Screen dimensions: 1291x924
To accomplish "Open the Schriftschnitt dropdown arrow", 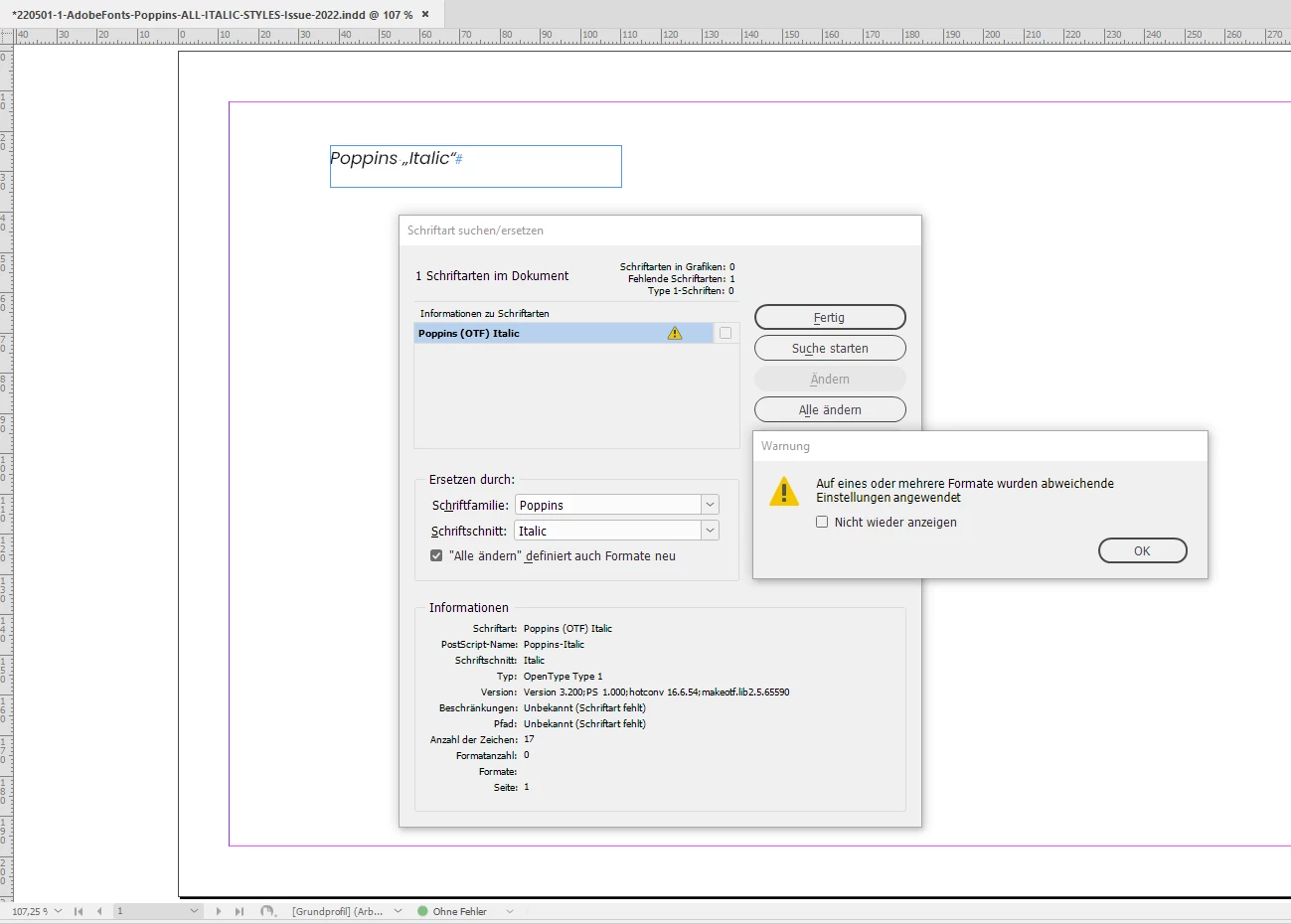I will coord(710,531).
